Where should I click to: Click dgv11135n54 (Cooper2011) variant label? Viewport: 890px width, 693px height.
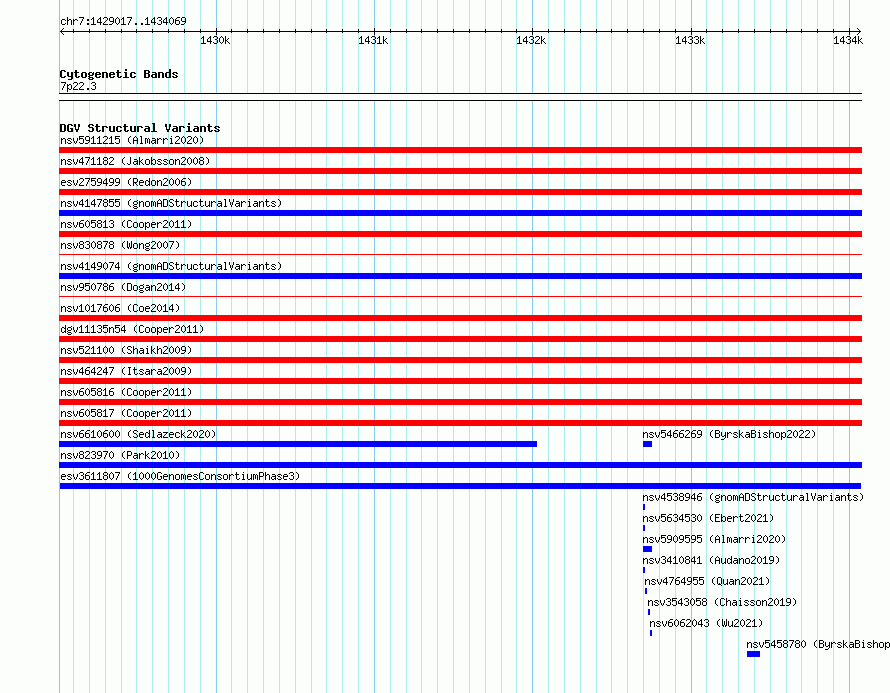pos(132,329)
